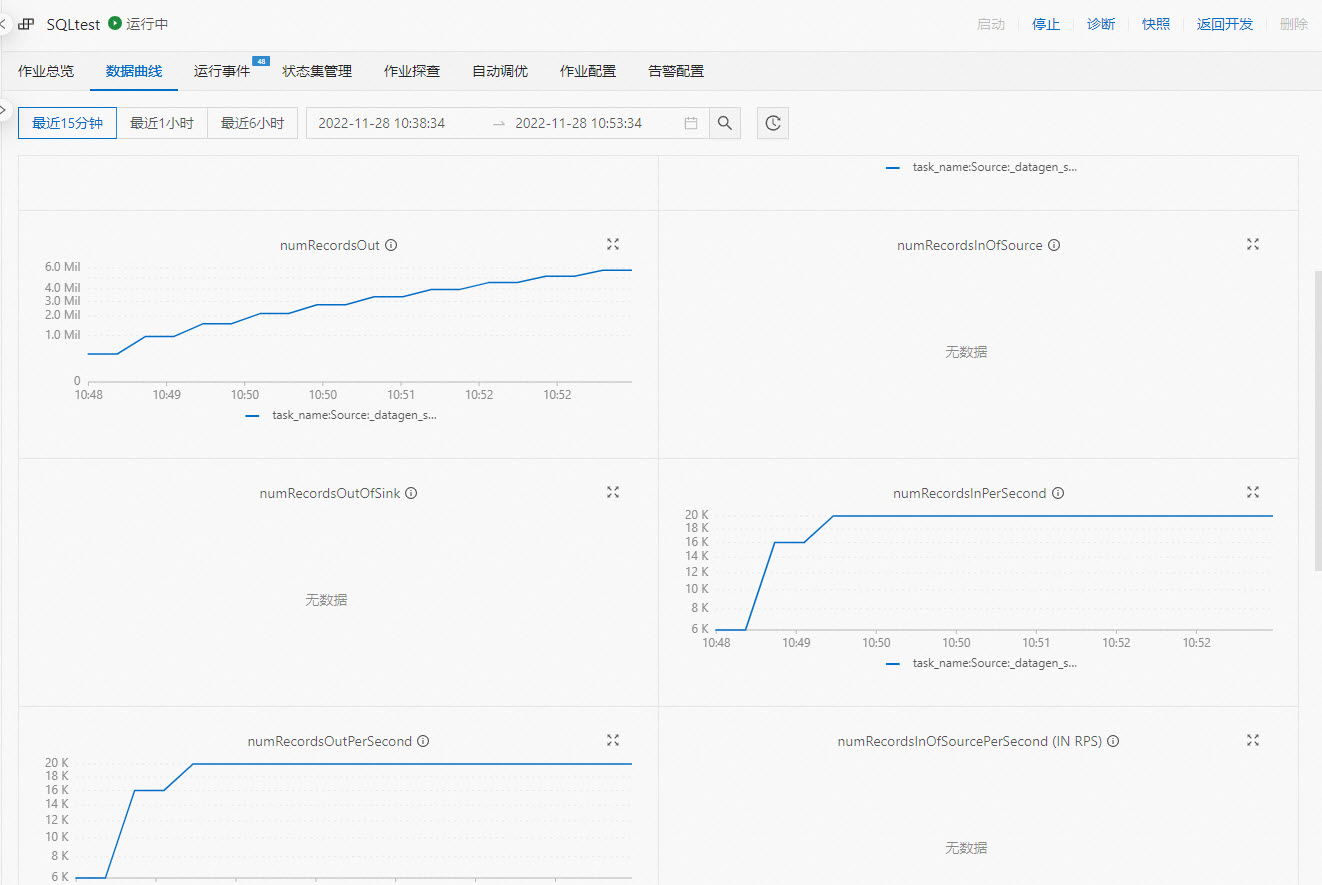Open the 告警配置 tab

676,71
